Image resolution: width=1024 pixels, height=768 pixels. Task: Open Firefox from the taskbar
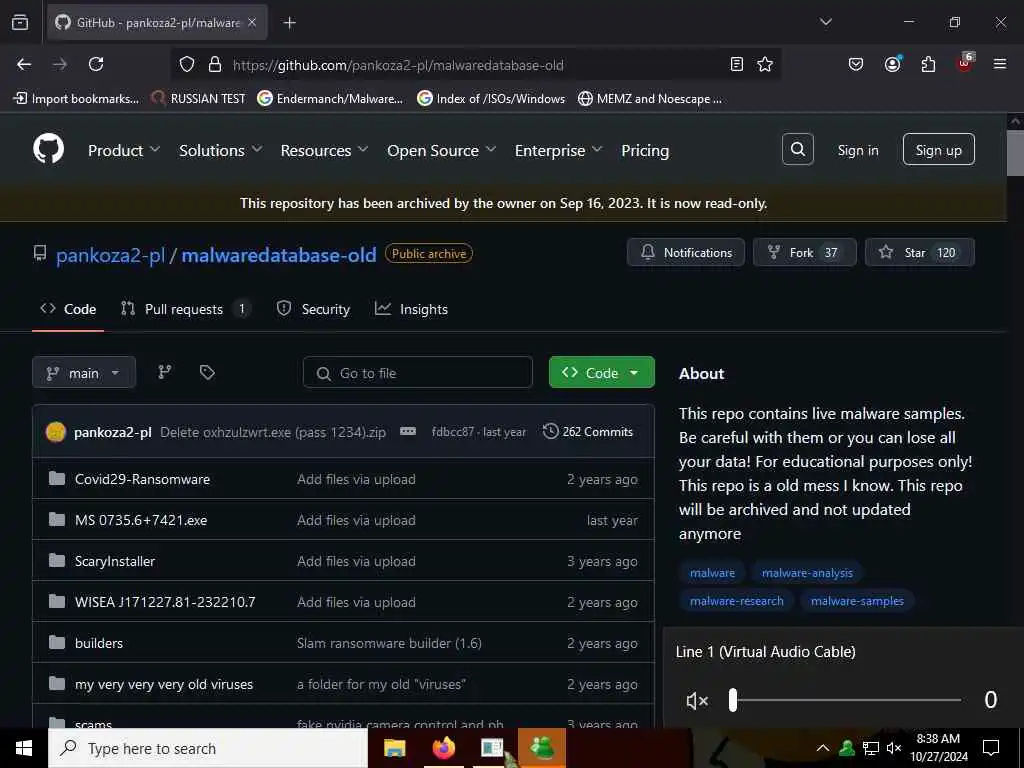coord(443,748)
